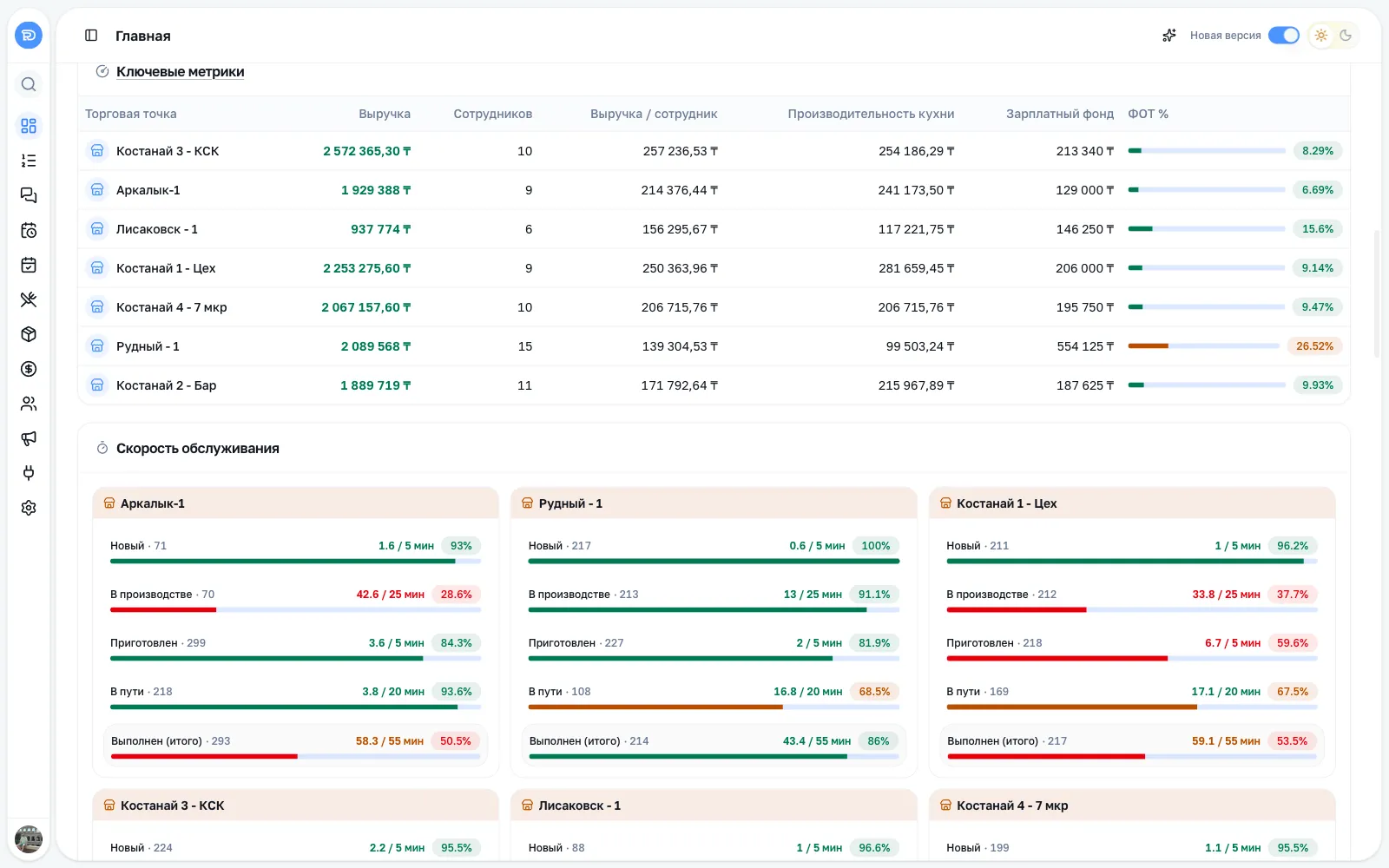This screenshot has width=1389, height=868.
Task: Open the megaphone marketing icon in sidebar
Action: (29, 438)
